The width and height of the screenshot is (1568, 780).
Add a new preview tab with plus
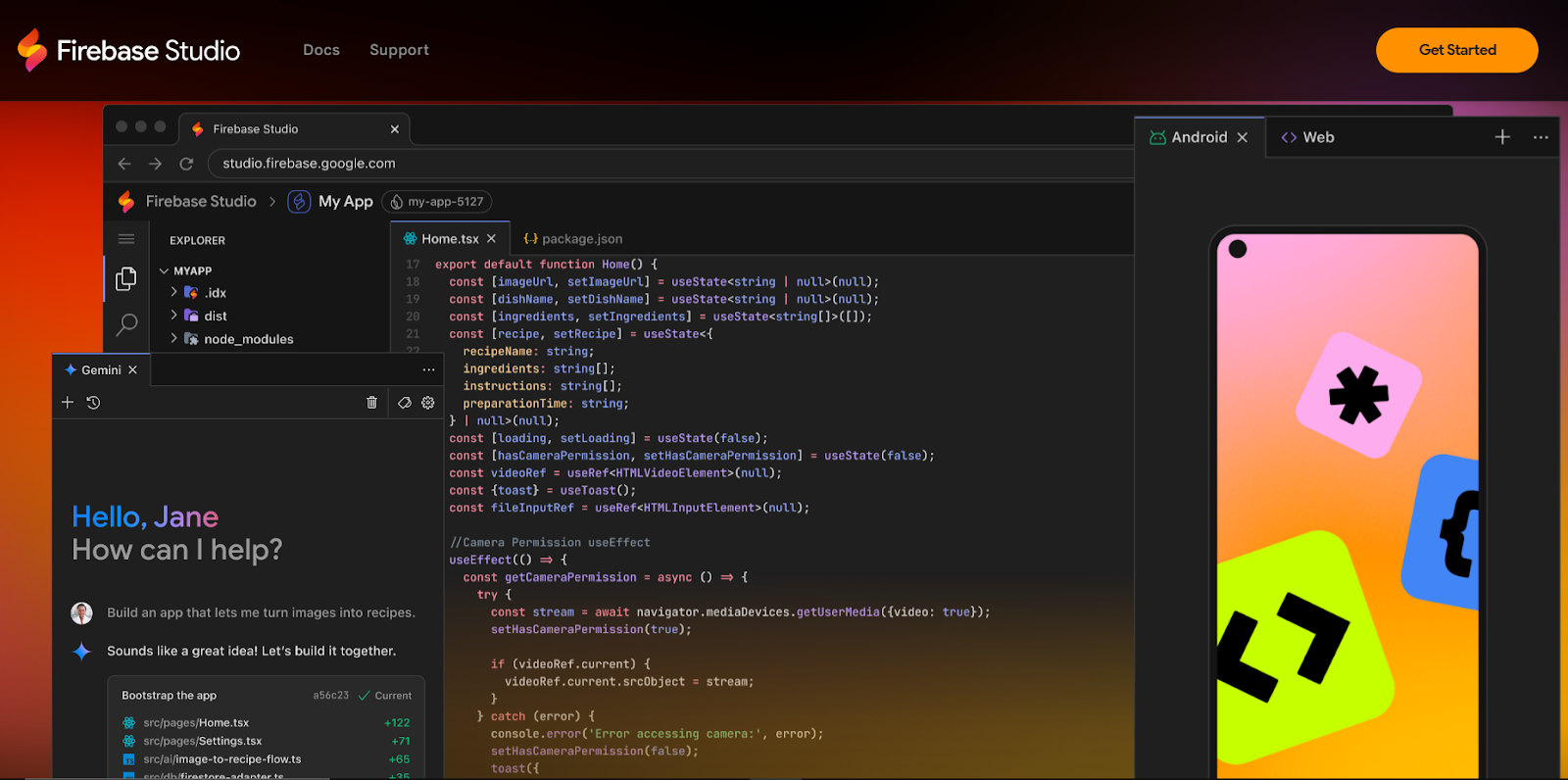[1502, 137]
